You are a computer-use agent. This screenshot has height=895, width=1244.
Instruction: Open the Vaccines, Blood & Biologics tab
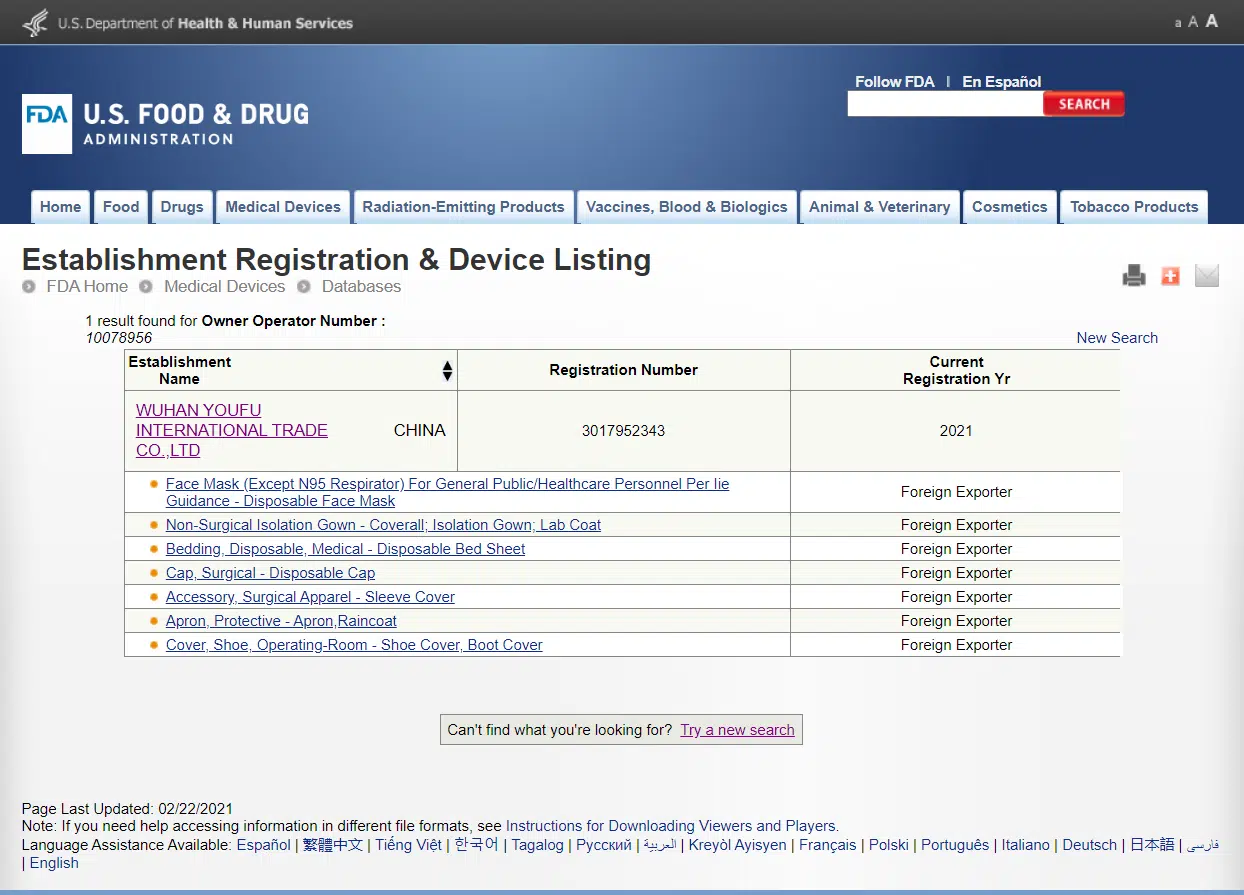pos(687,207)
